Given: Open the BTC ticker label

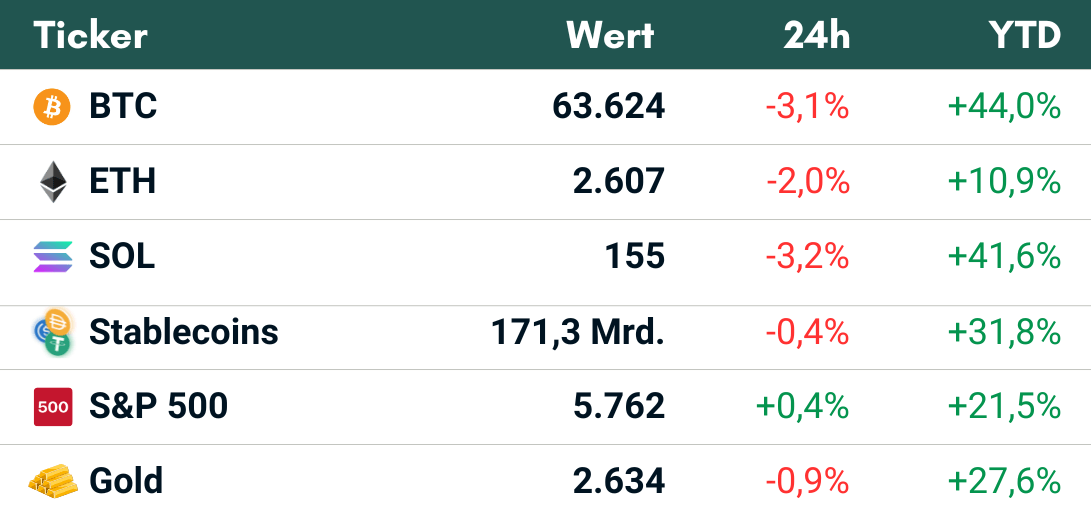Looking at the screenshot, I should [x=123, y=107].
